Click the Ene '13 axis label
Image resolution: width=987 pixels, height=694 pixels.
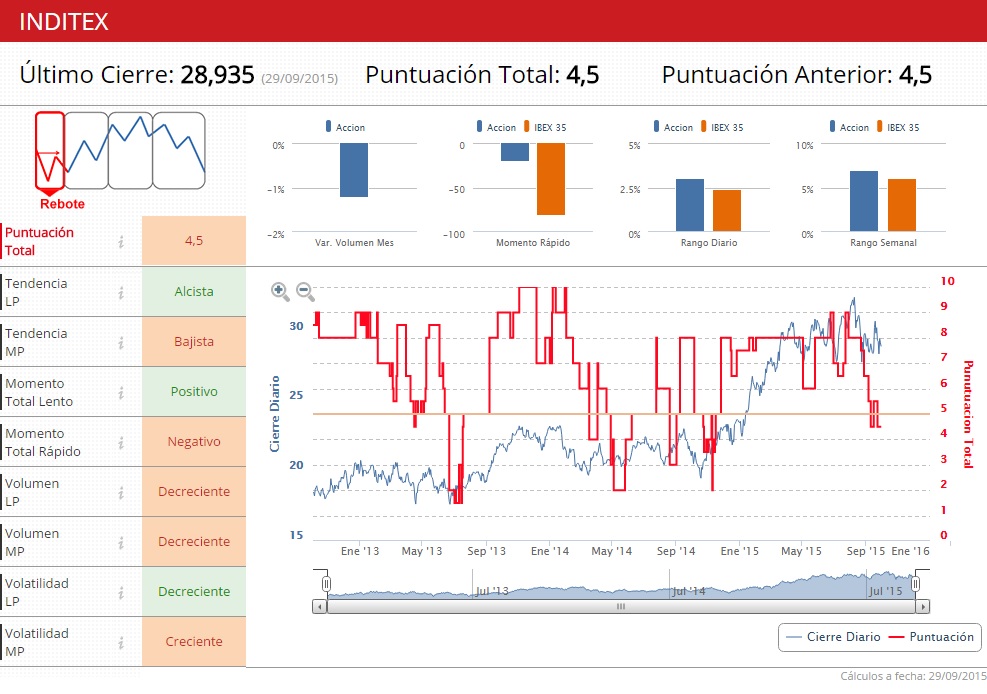(x=360, y=551)
